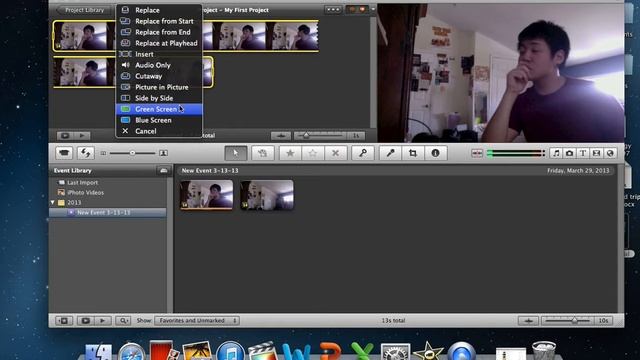Image resolution: width=640 pixels, height=360 pixels.
Task: Open the Photo browser camera icon
Action: (569, 153)
